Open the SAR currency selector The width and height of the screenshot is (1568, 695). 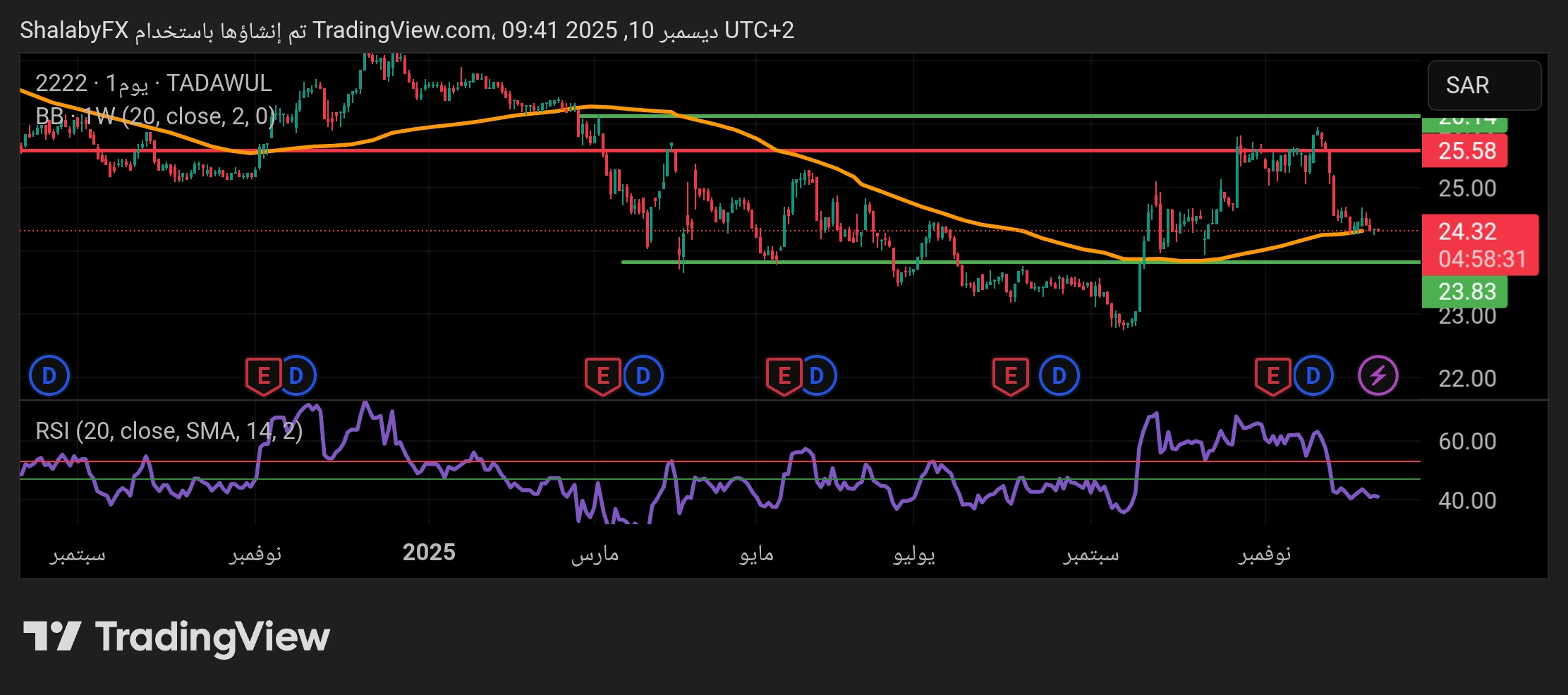tap(1484, 85)
